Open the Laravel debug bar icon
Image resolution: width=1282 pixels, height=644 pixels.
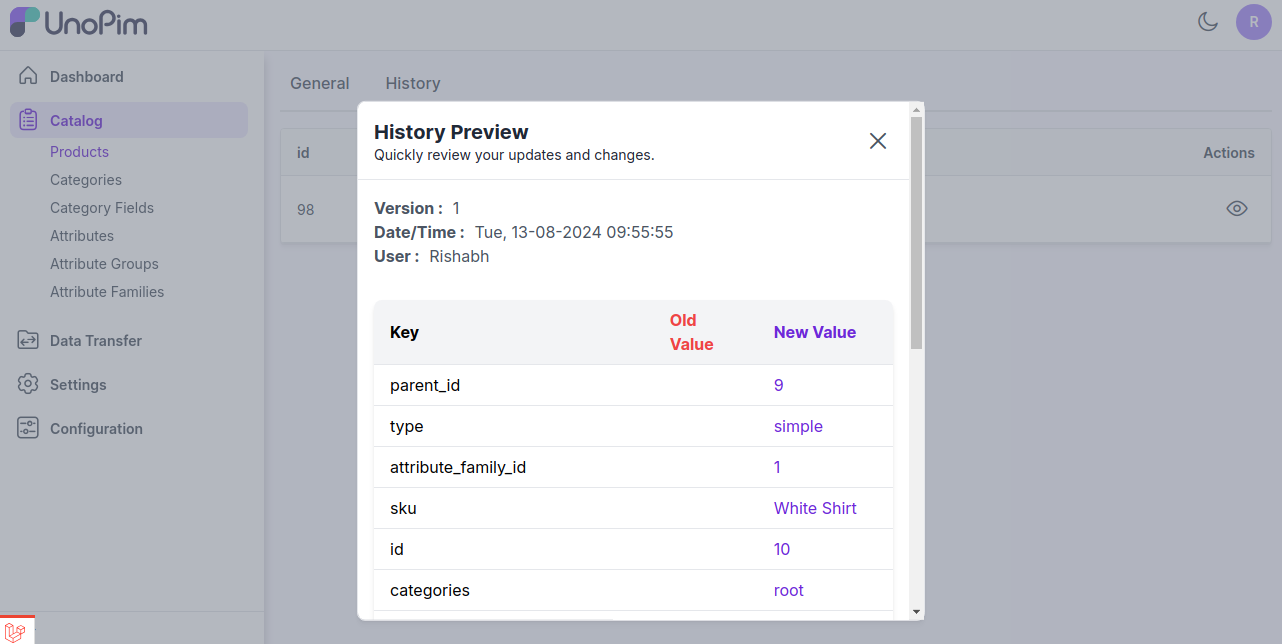coord(17,631)
